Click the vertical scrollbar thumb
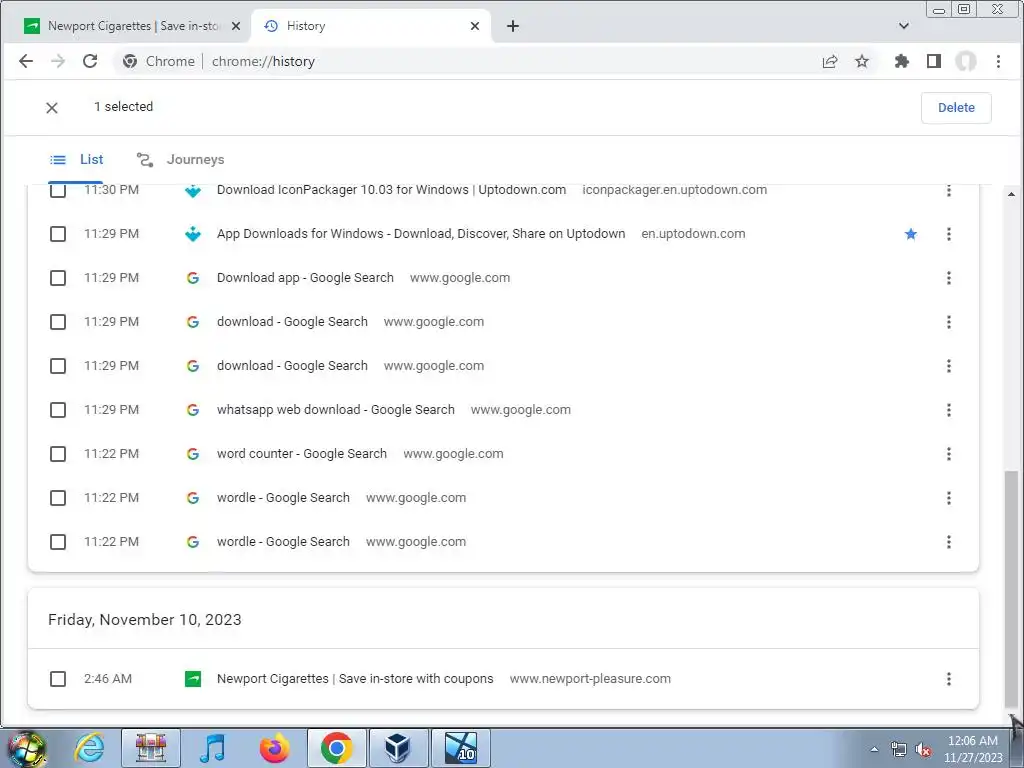1024x768 pixels. (1010, 588)
